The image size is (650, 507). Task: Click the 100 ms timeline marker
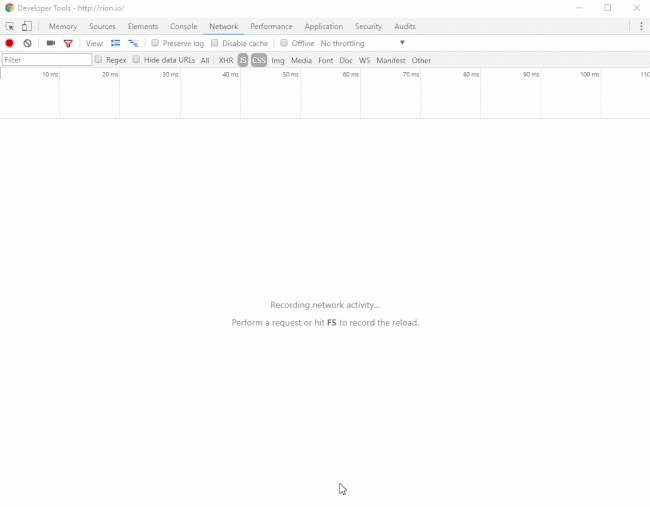589,74
